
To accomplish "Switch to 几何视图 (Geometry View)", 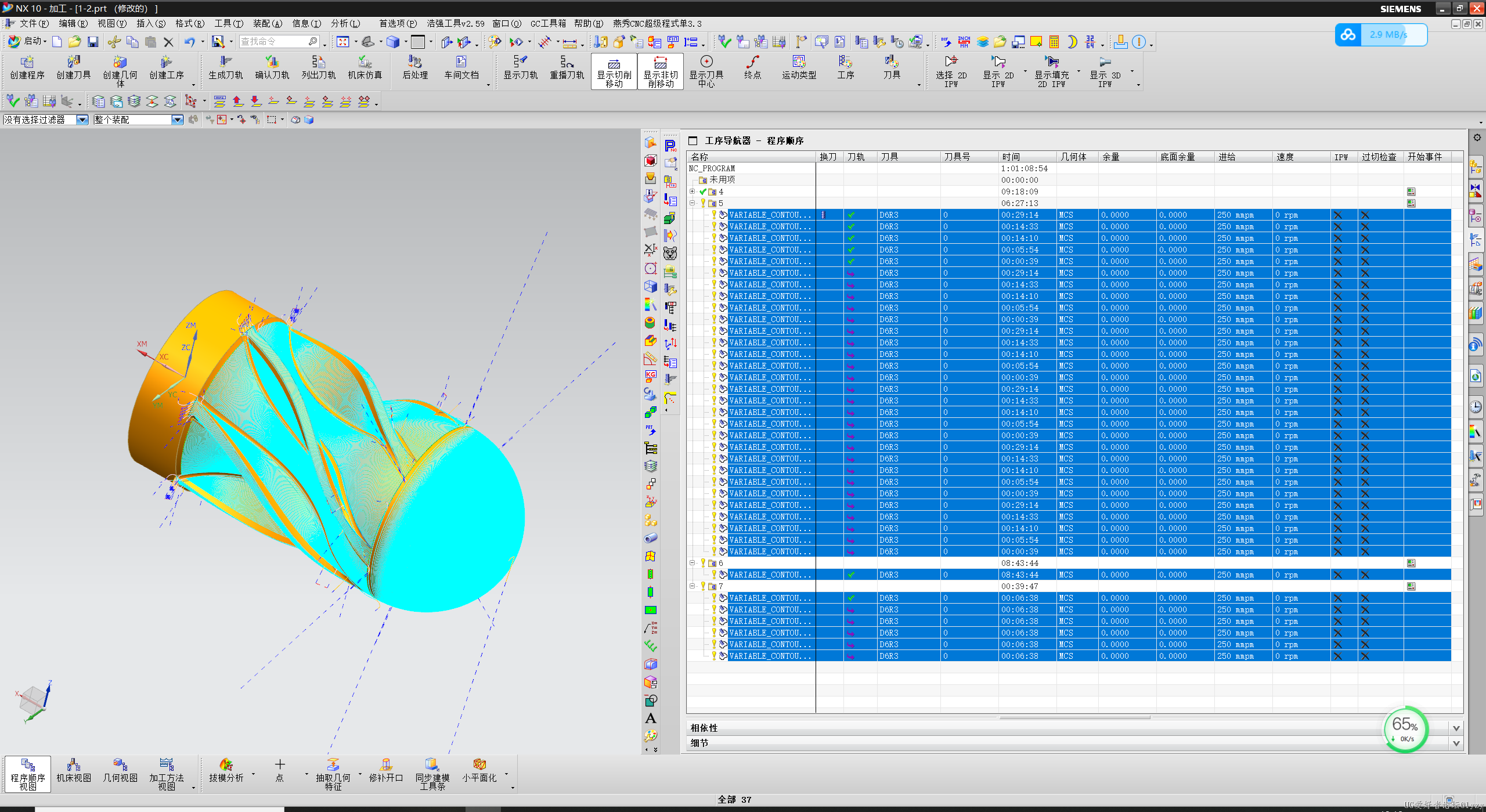I will [120, 771].
